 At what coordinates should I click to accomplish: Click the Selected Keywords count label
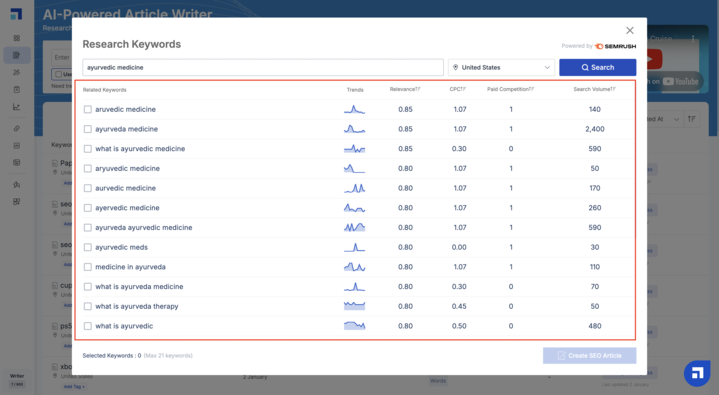112,356
